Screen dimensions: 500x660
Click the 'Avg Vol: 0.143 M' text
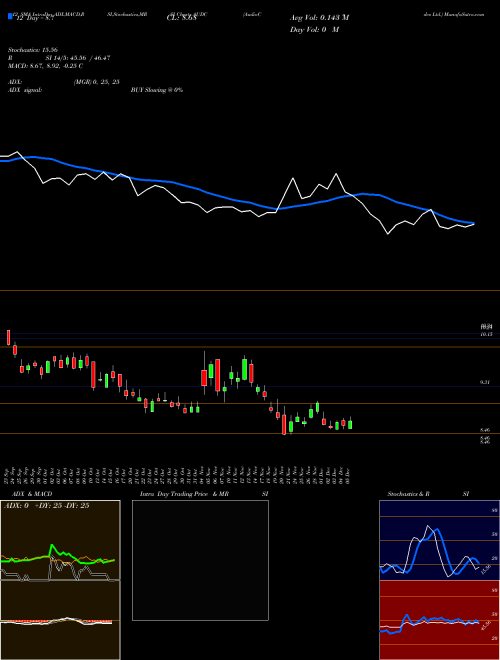tap(319, 18)
